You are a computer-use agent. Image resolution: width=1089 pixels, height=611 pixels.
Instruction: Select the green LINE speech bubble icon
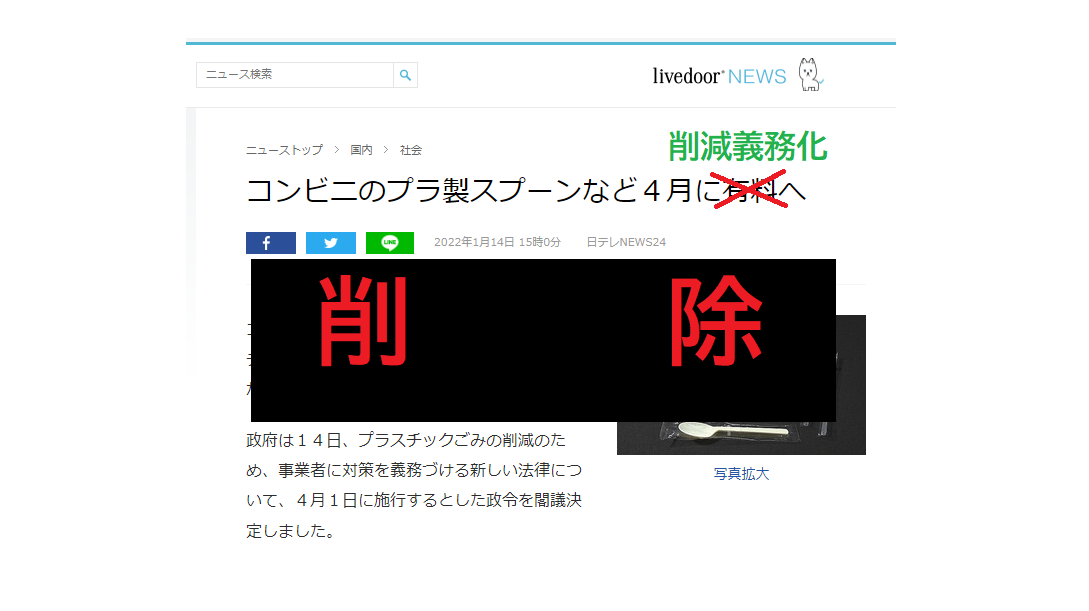[x=390, y=242]
